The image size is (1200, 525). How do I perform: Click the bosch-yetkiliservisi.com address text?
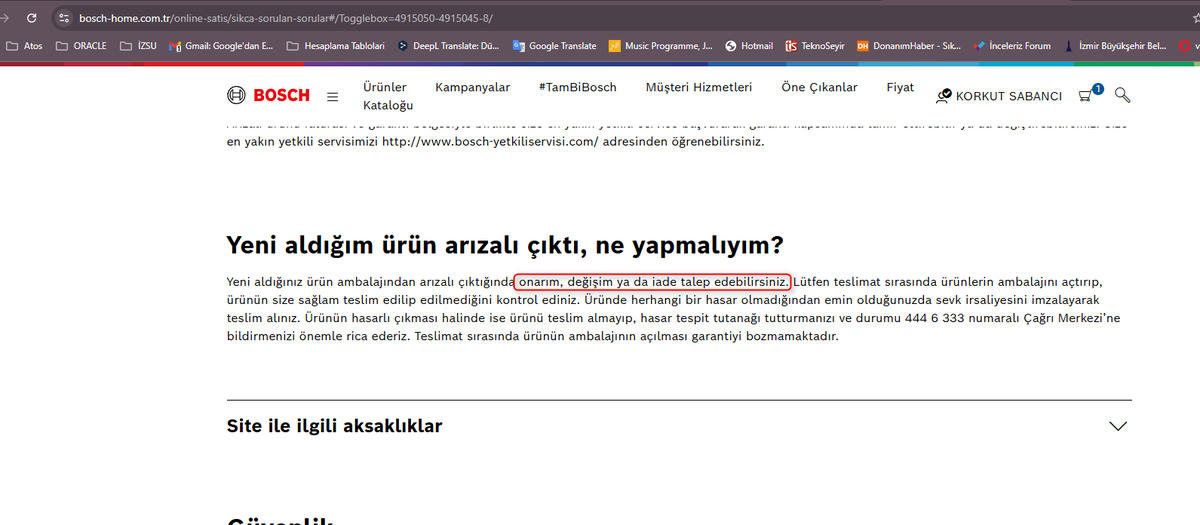[490, 142]
